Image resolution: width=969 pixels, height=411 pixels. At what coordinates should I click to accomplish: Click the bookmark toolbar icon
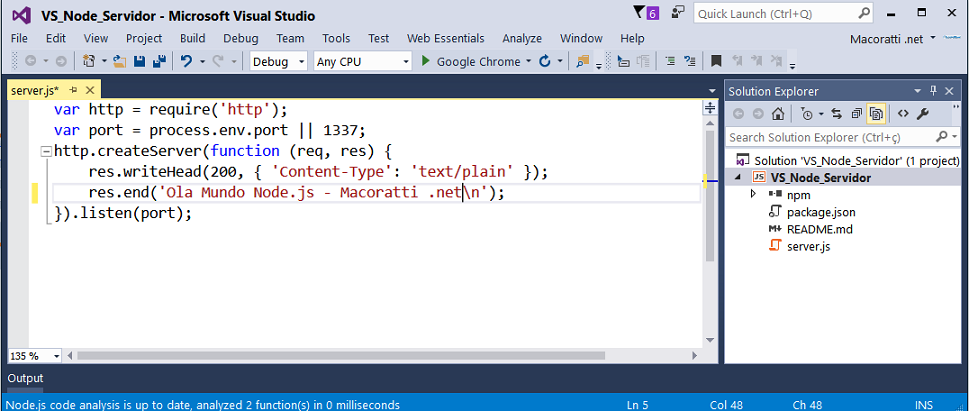click(716, 62)
